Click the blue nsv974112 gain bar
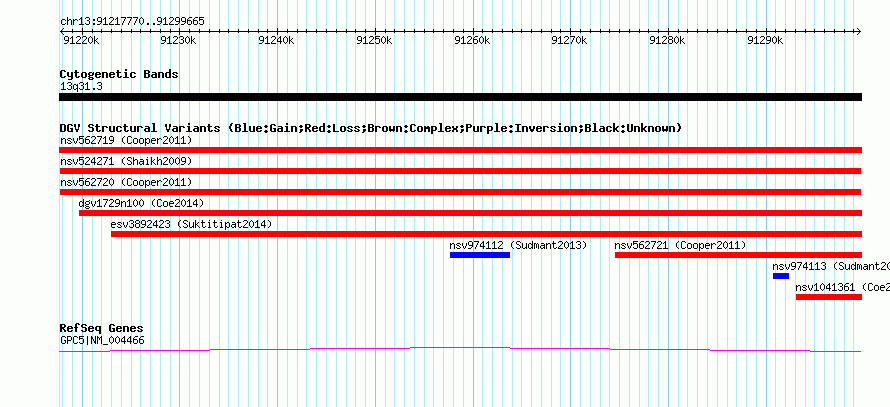890x407 pixels. click(480, 255)
